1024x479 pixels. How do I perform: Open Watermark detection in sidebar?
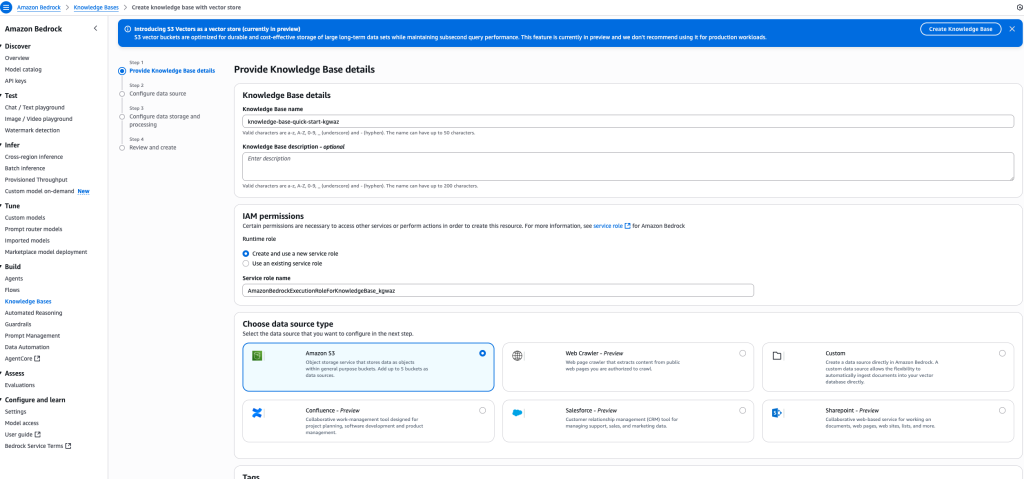[32, 130]
